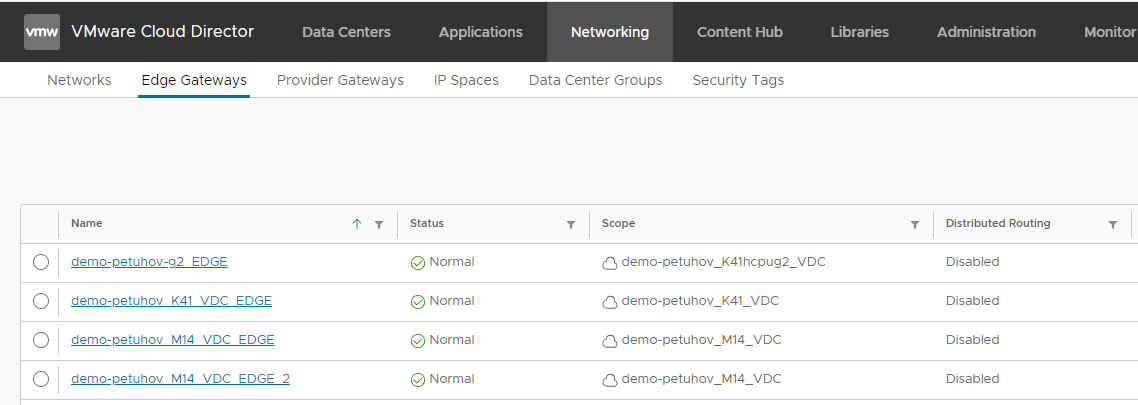The width and height of the screenshot is (1138, 405).
Task: Click the cloud icon beside demo-petuhov_K41_VDC scope
Action: click(x=609, y=302)
